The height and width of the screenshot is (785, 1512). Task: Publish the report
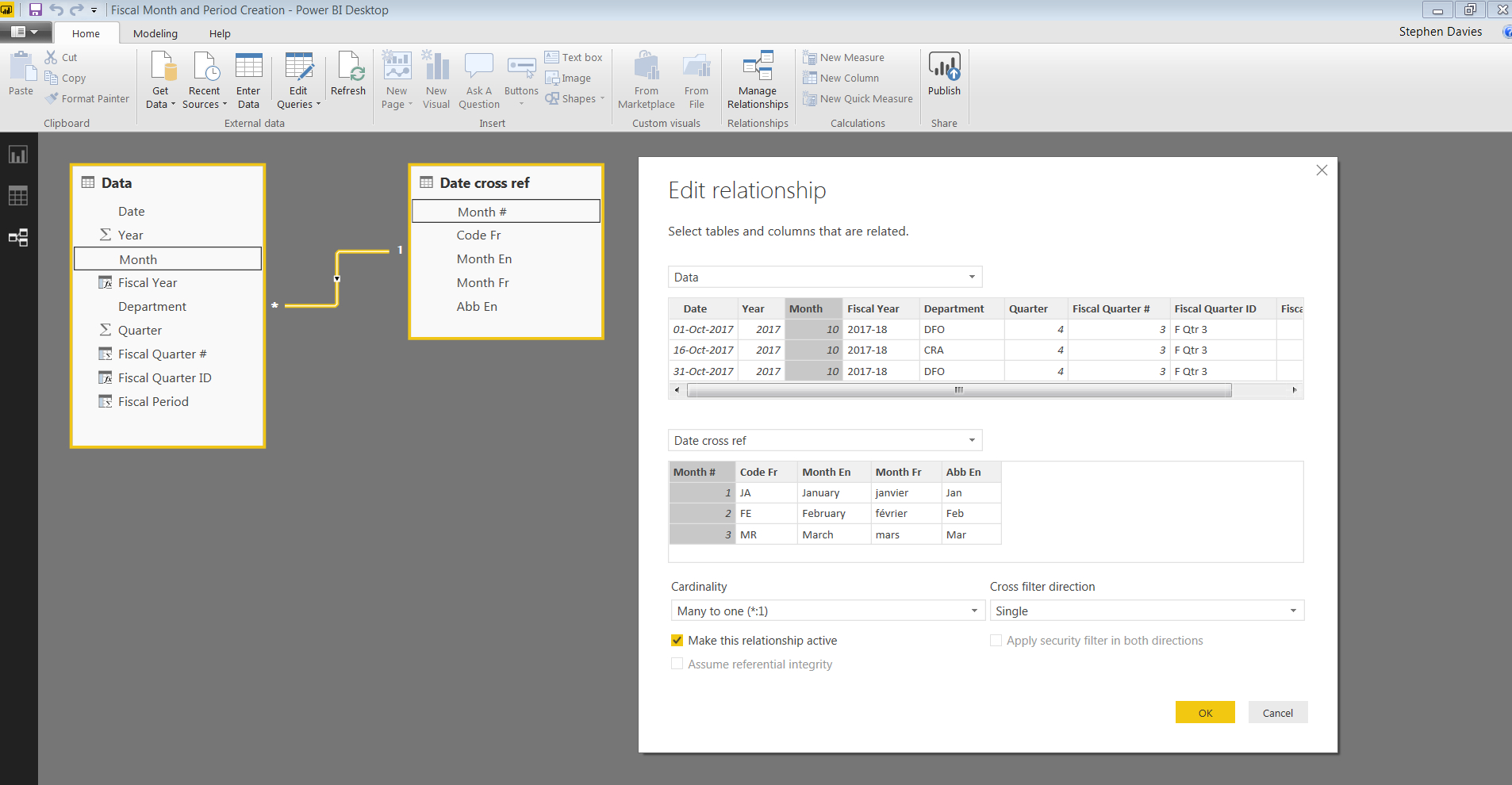coord(944,74)
